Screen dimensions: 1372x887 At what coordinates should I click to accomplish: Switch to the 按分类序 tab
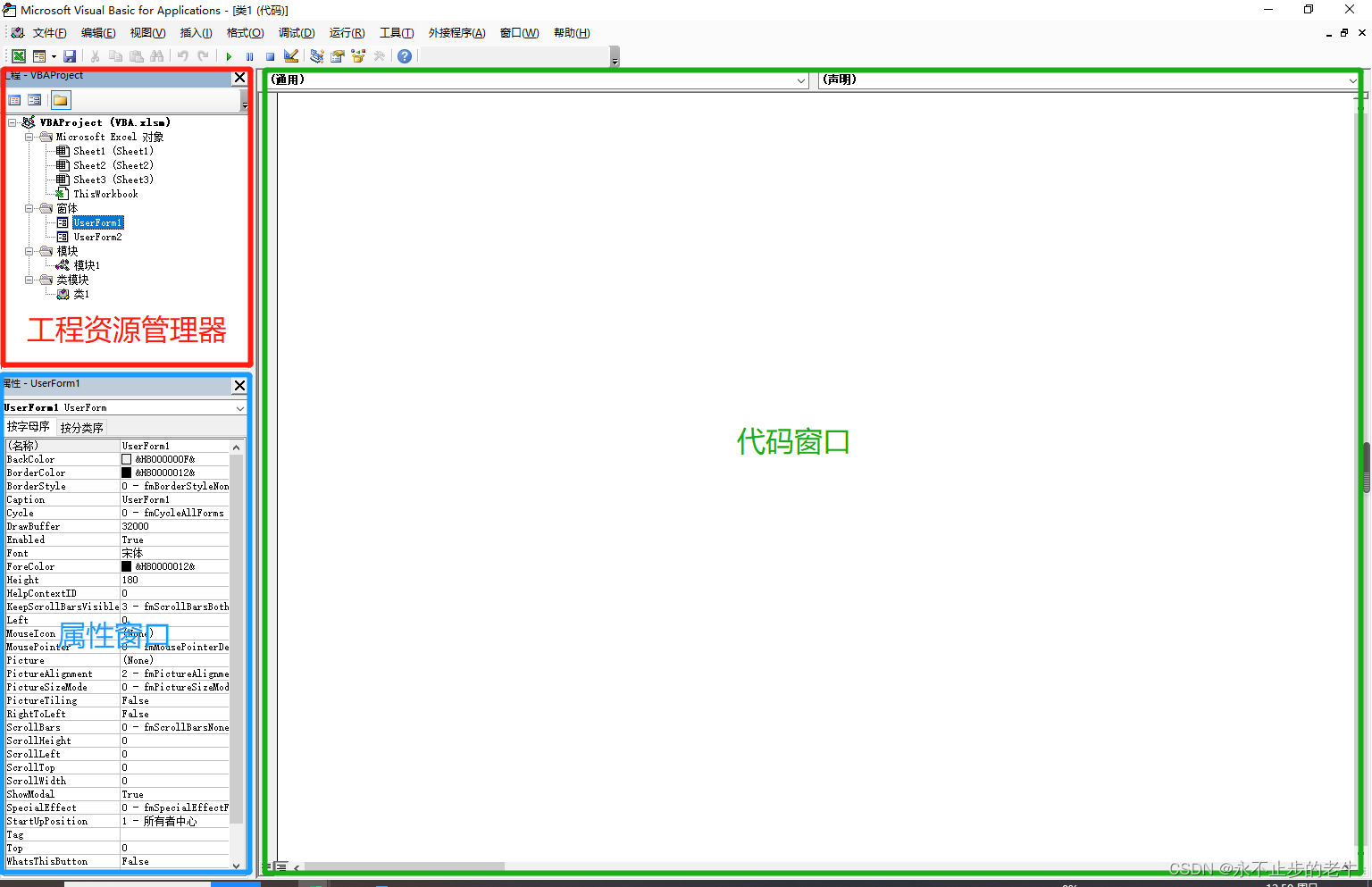click(82, 428)
